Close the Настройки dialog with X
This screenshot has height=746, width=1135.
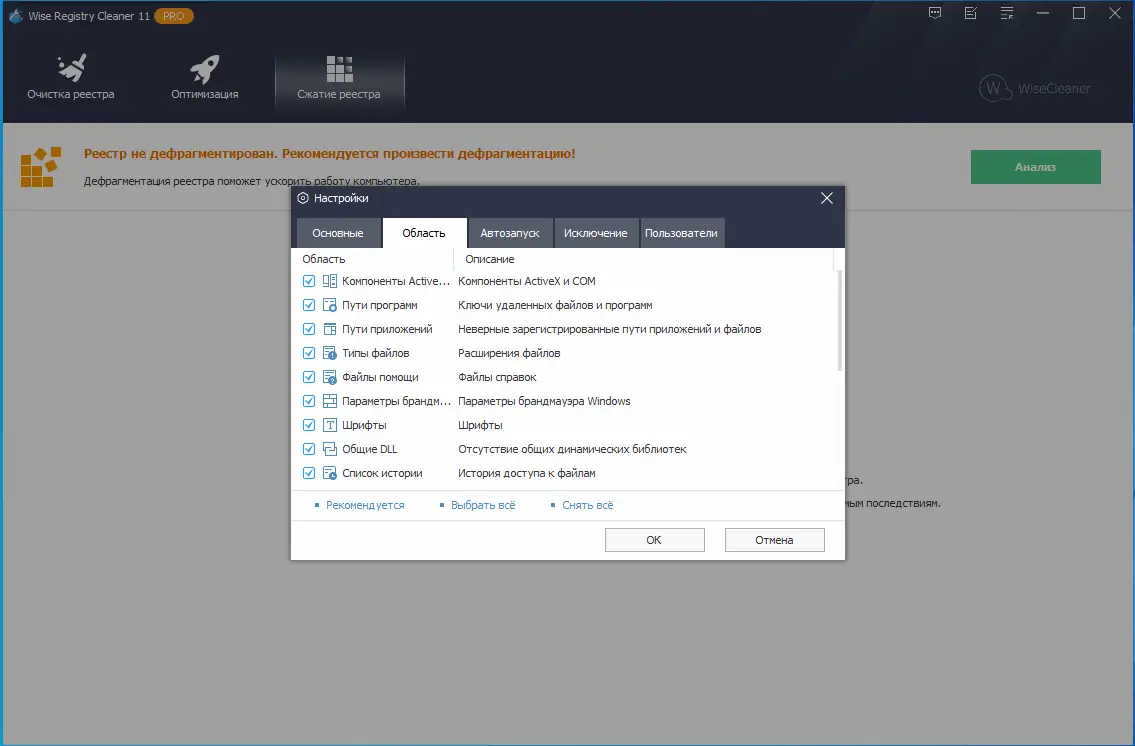pos(827,198)
